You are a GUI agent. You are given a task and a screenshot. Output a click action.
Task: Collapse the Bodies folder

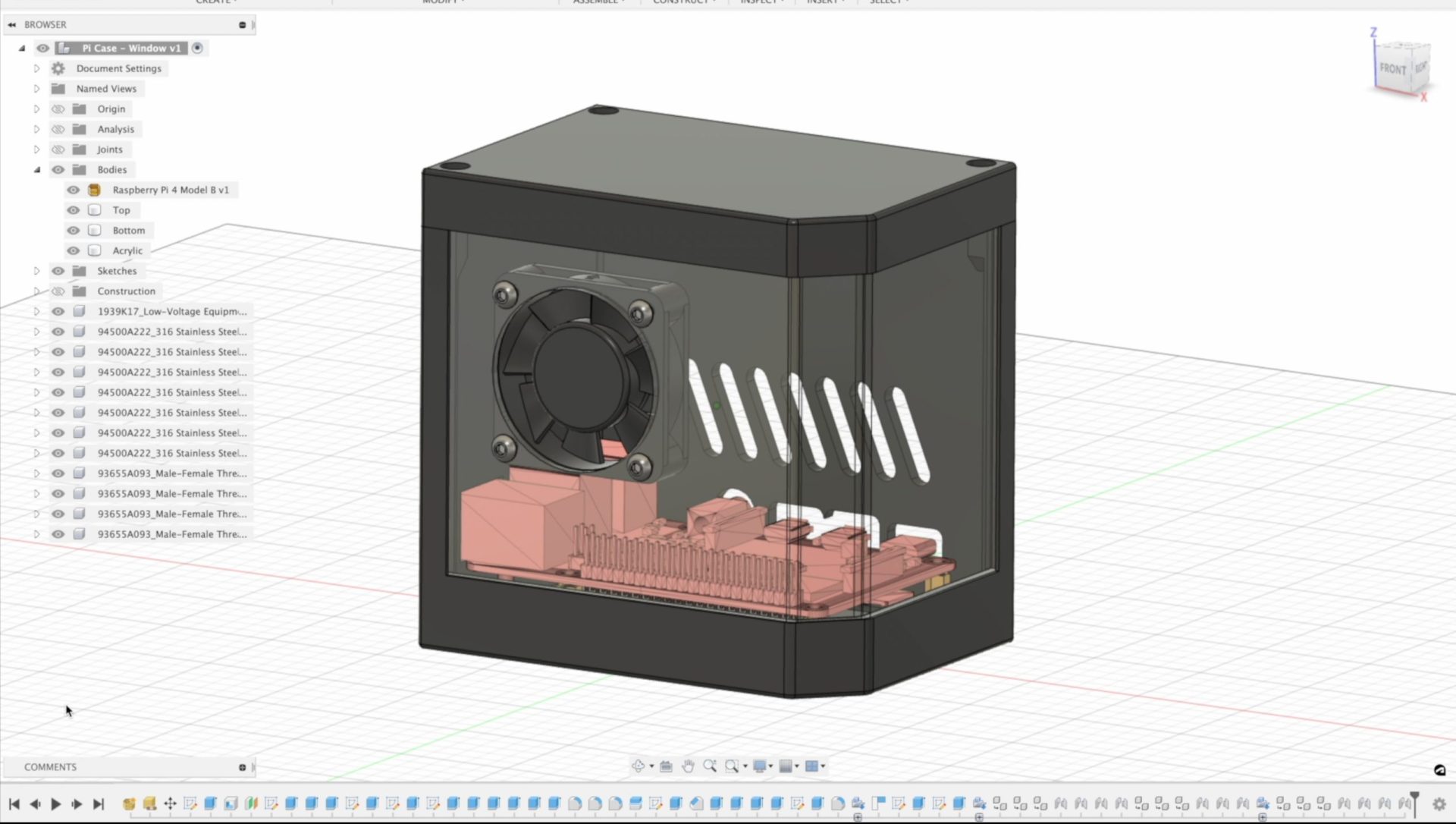point(36,169)
